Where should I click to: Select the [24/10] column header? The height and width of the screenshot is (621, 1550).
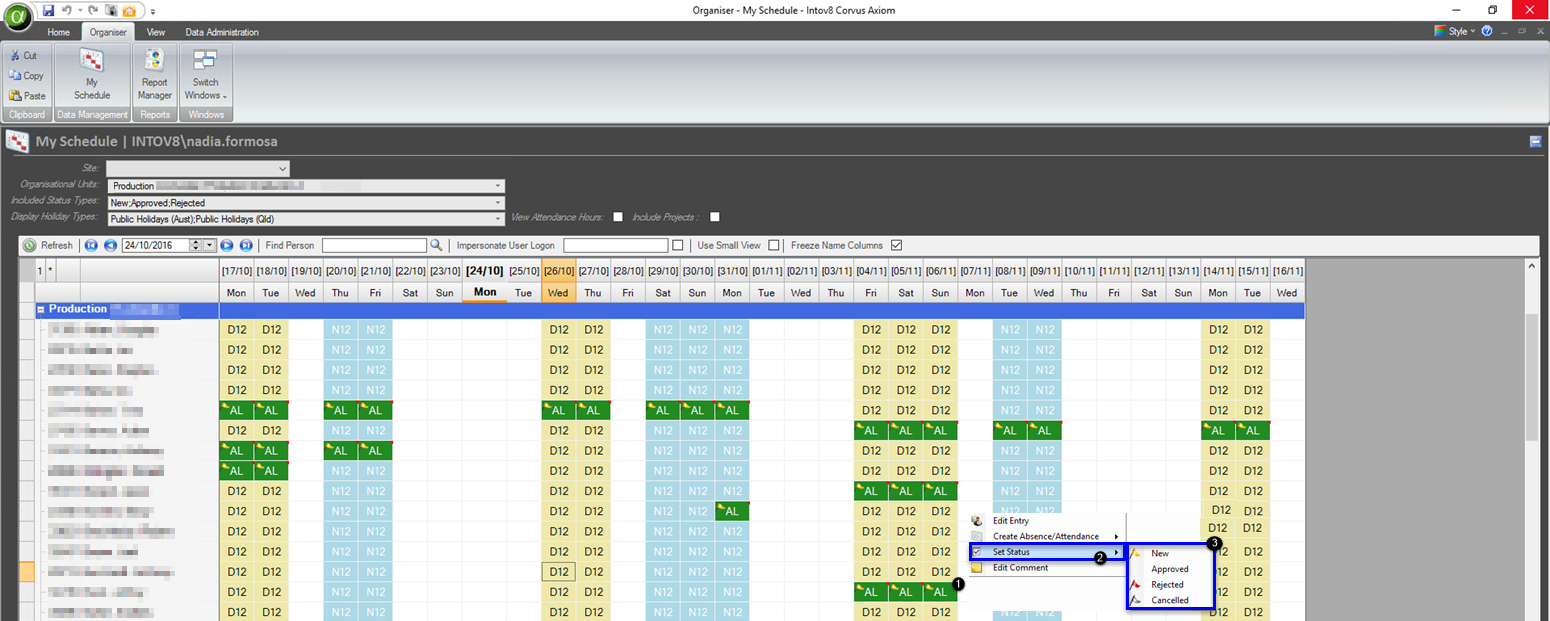tap(485, 271)
